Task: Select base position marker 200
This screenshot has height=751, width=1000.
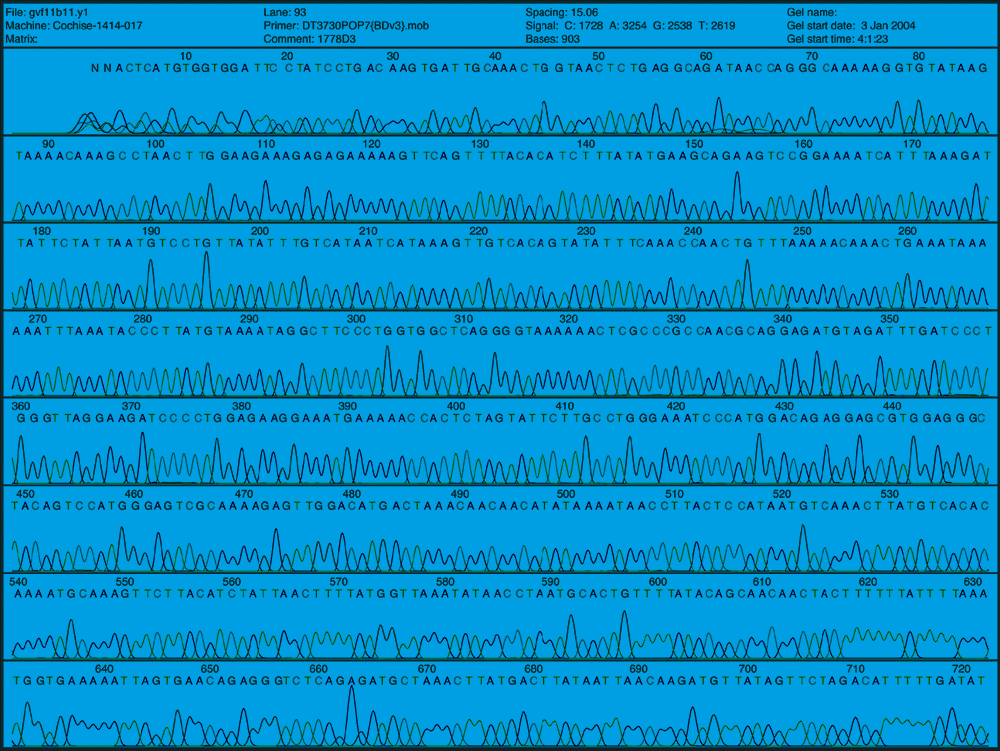Action: 259,231
